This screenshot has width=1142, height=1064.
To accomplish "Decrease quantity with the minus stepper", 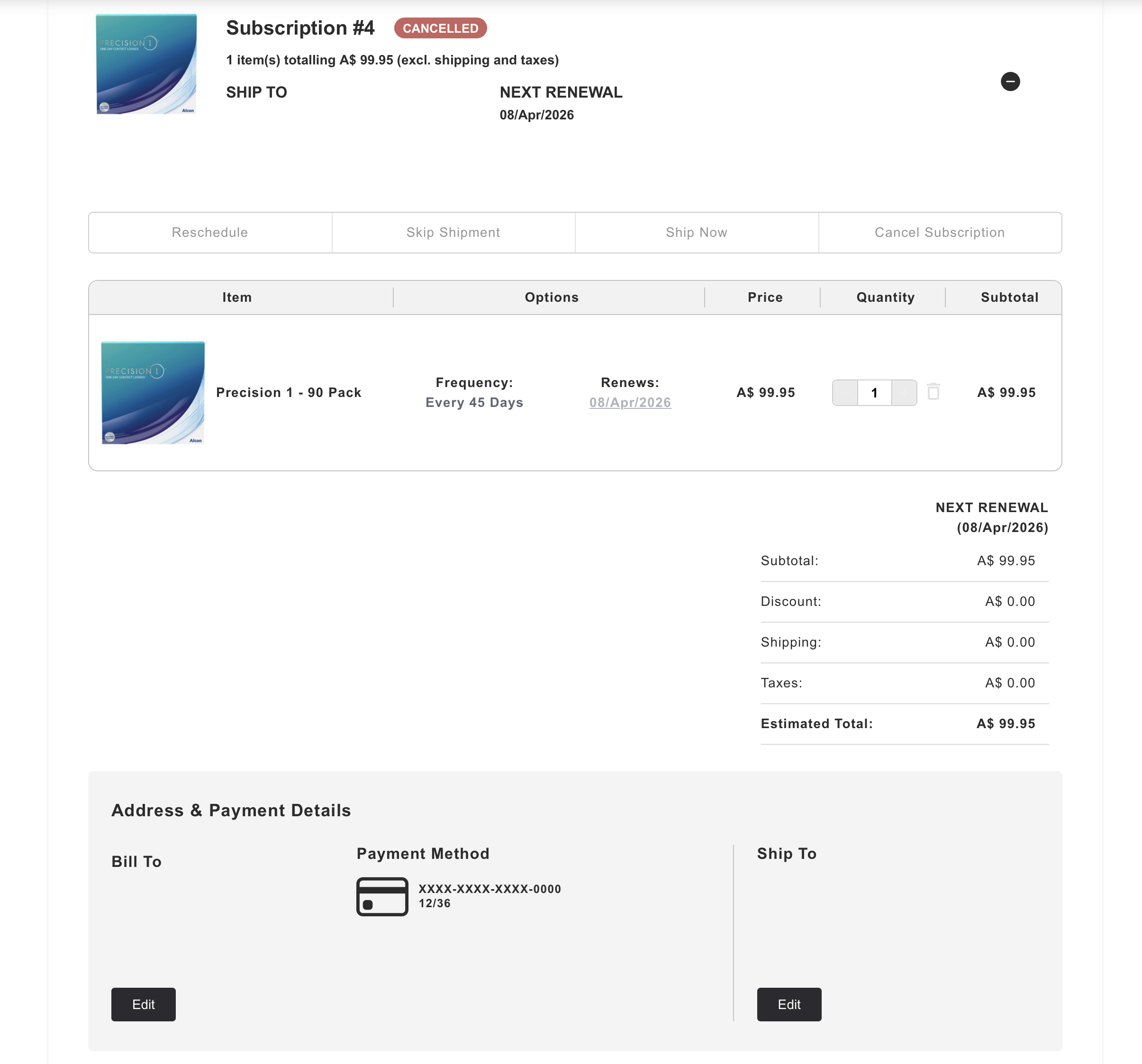I will tap(845, 393).
